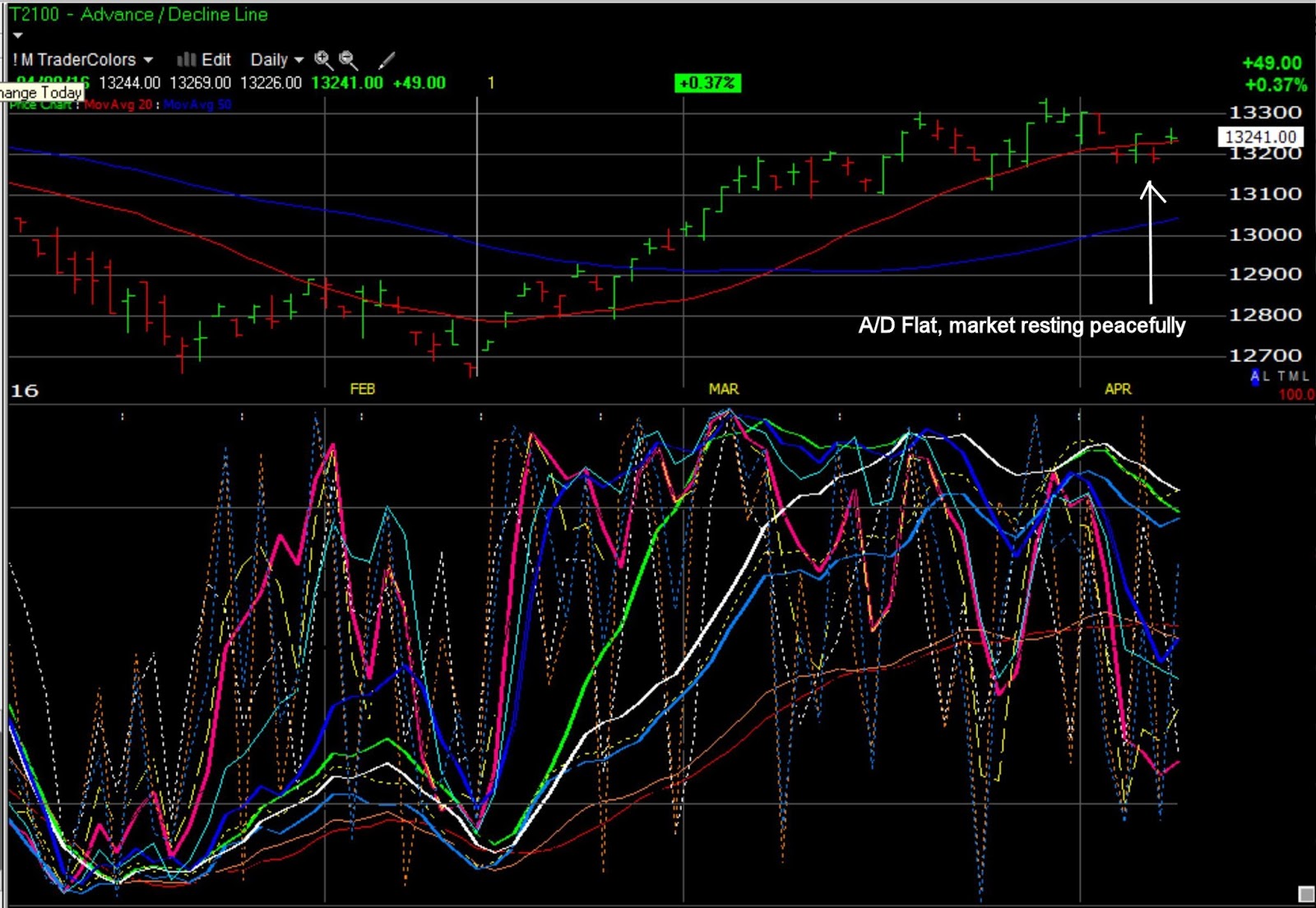Click the T icon near the right axis
Screen dimensions: 1316x908
1281,375
